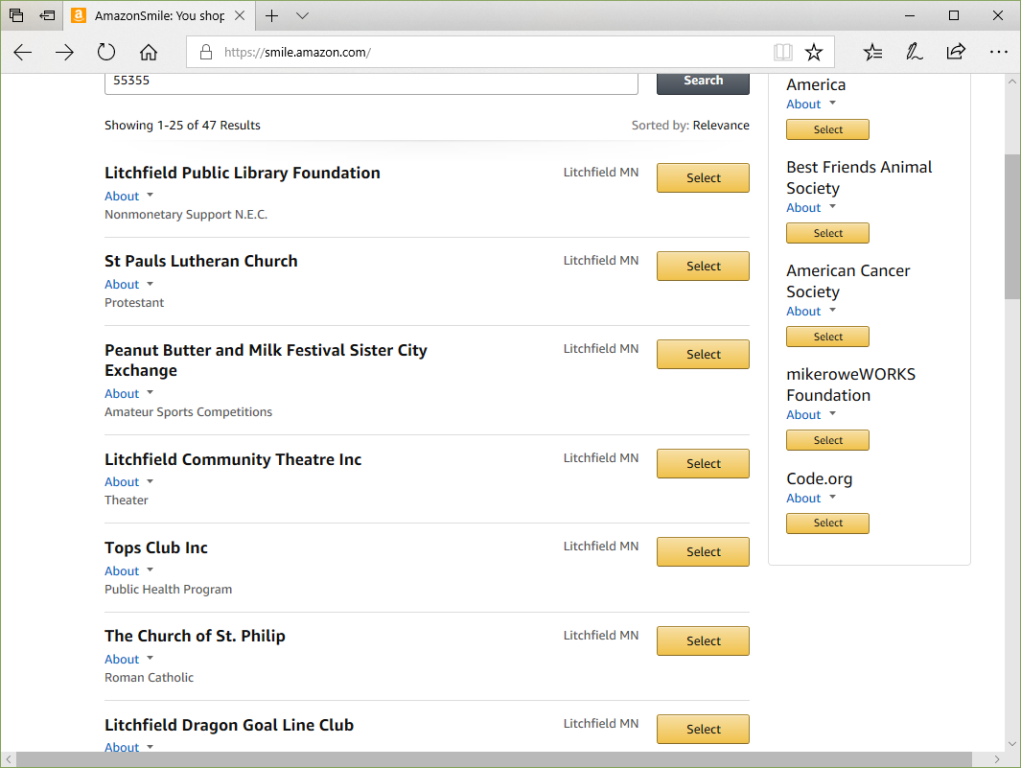Click the Forward navigation arrow
This screenshot has height=768, width=1021.
coord(65,52)
